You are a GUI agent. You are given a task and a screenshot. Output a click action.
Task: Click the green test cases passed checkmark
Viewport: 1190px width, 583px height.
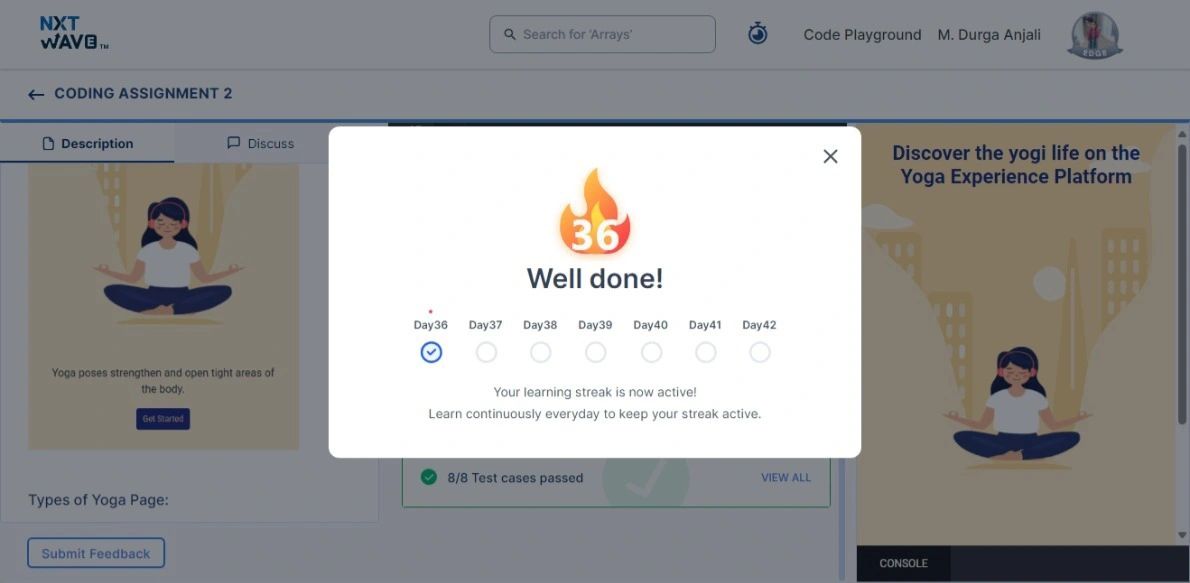(429, 477)
